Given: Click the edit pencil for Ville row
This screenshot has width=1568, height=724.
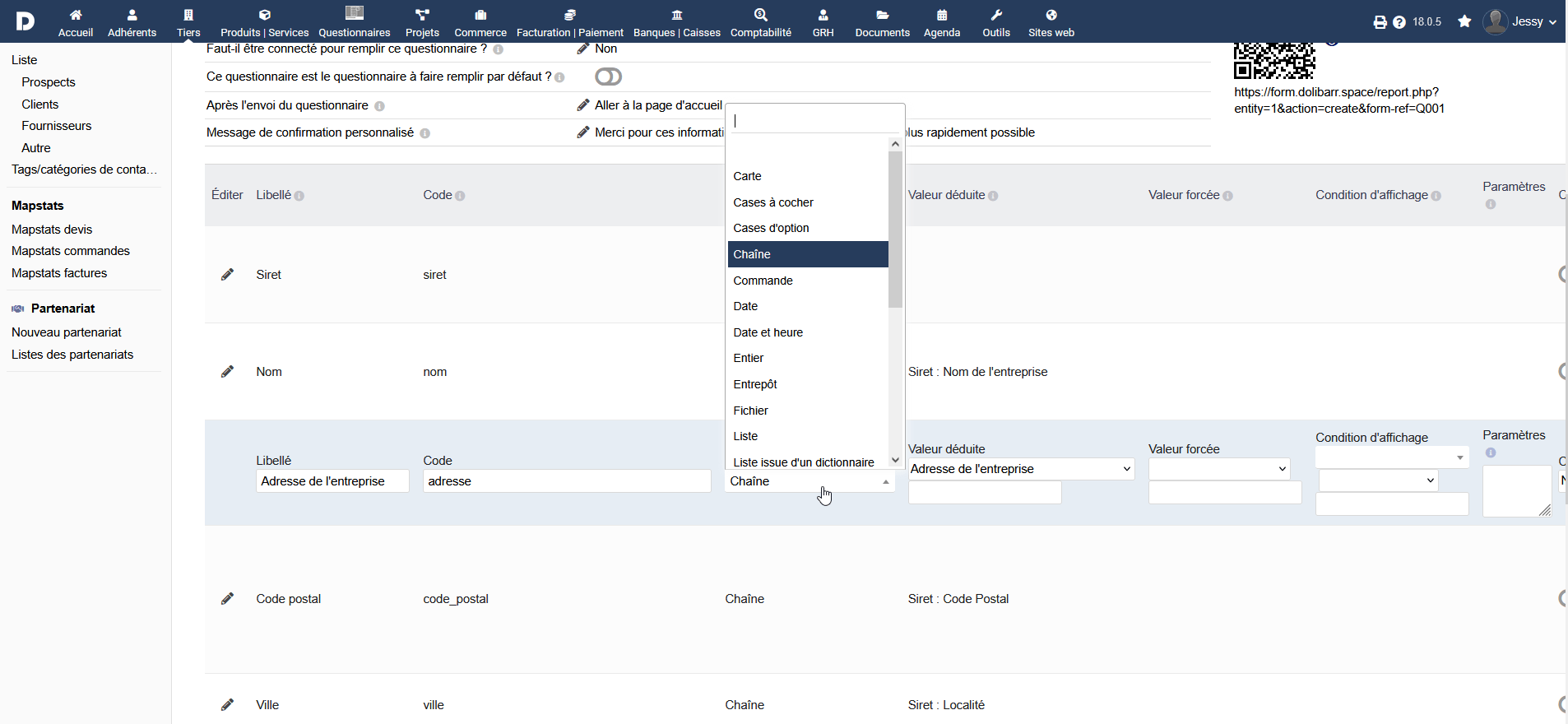Looking at the screenshot, I should point(228,704).
